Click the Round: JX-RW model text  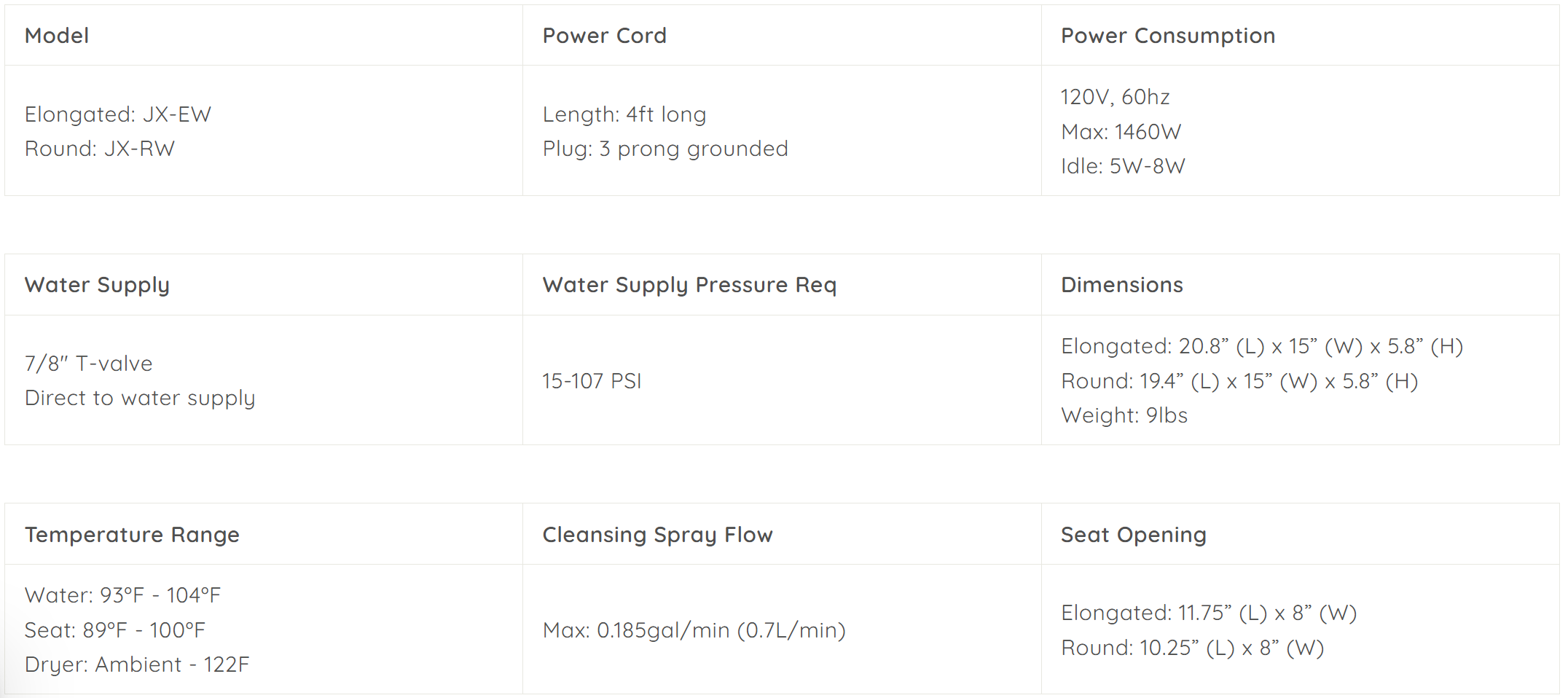click(x=100, y=149)
